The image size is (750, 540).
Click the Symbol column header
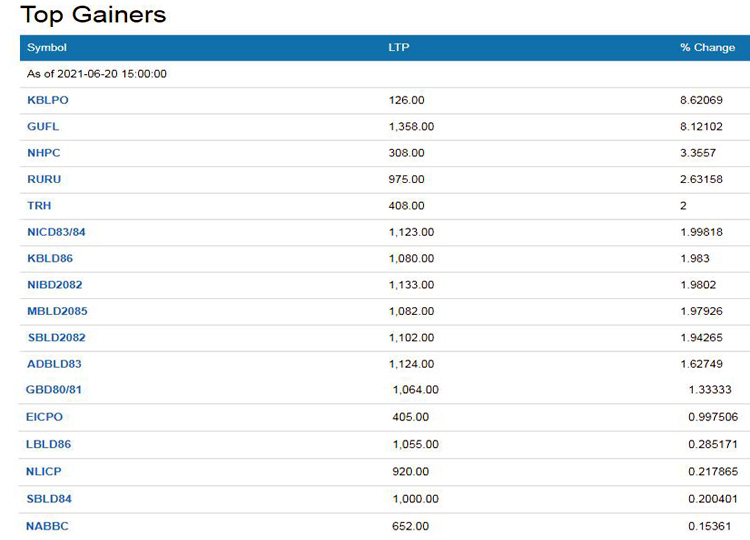47,48
